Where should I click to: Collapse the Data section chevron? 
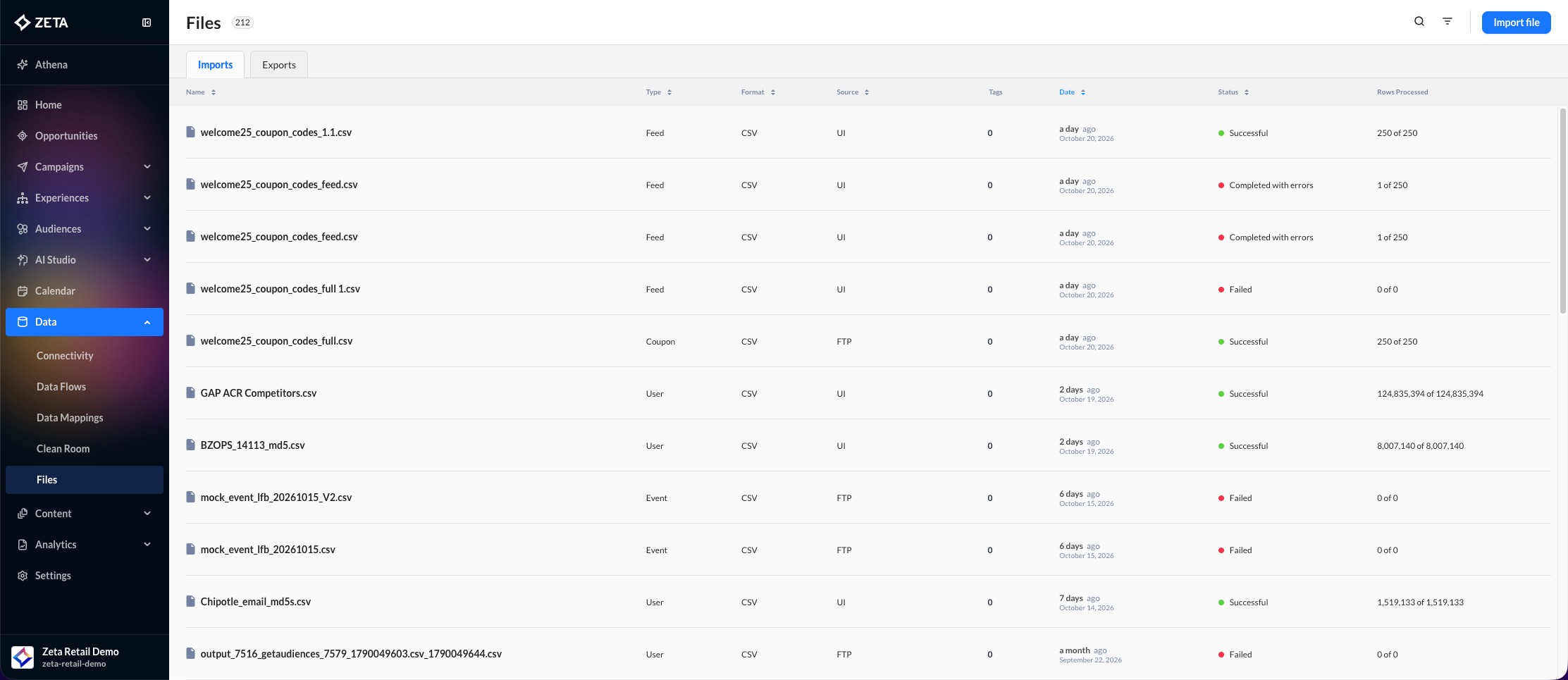[147, 322]
